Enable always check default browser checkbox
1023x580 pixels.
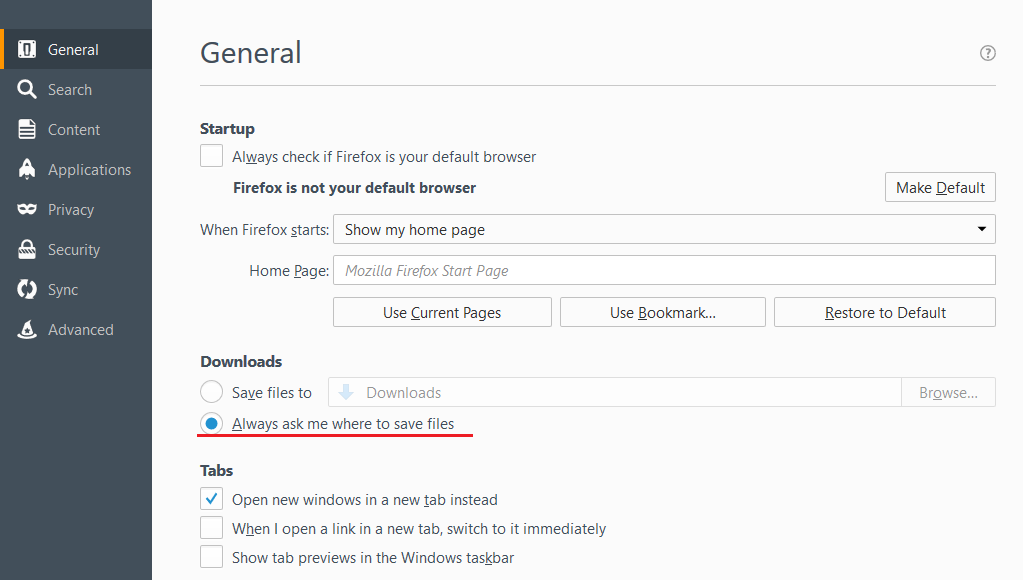[x=211, y=156]
